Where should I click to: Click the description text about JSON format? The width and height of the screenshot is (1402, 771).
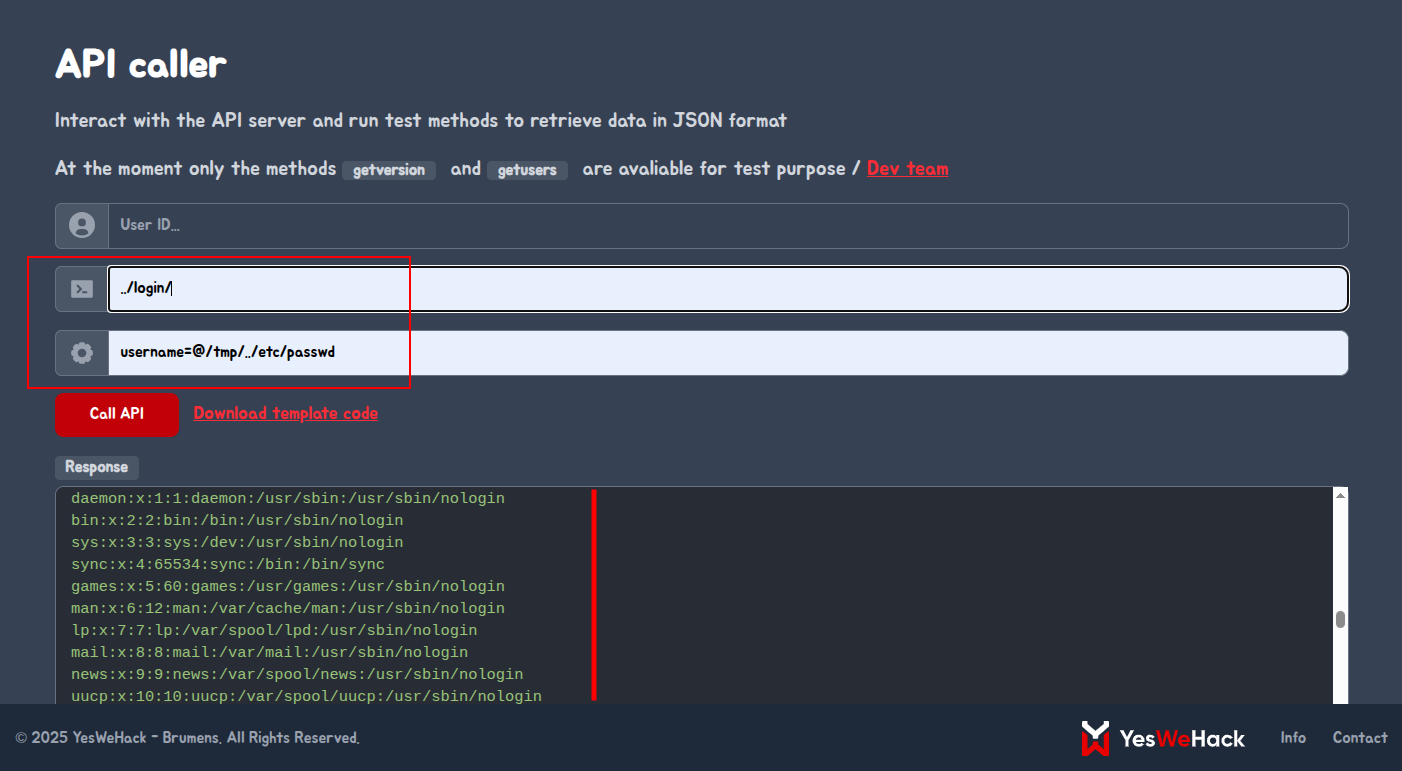pos(421,120)
